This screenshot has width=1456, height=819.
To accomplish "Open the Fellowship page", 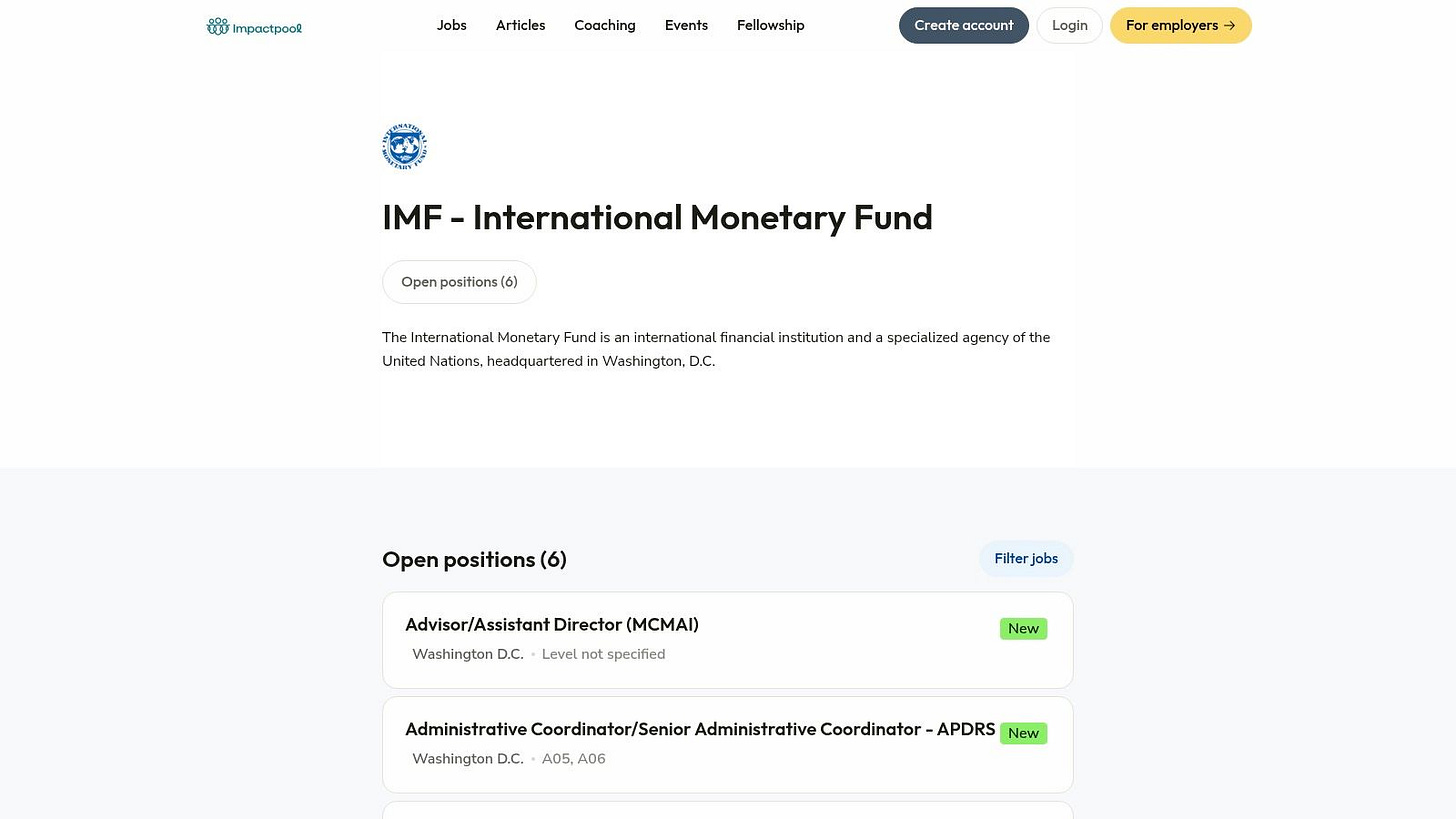I will (770, 25).
